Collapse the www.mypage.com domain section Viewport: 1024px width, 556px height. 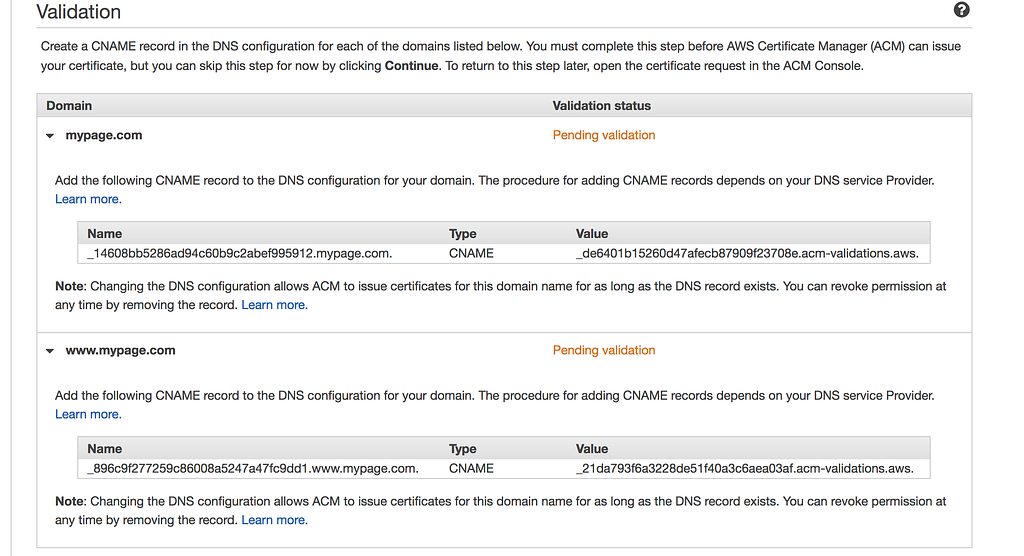[50, 351]
